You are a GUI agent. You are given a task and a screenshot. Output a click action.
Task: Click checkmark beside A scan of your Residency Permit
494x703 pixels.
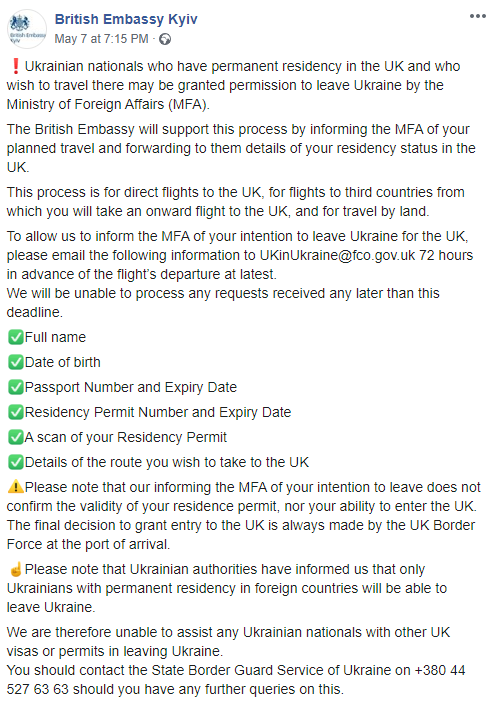pyautogui.click(x=16, y=437)
